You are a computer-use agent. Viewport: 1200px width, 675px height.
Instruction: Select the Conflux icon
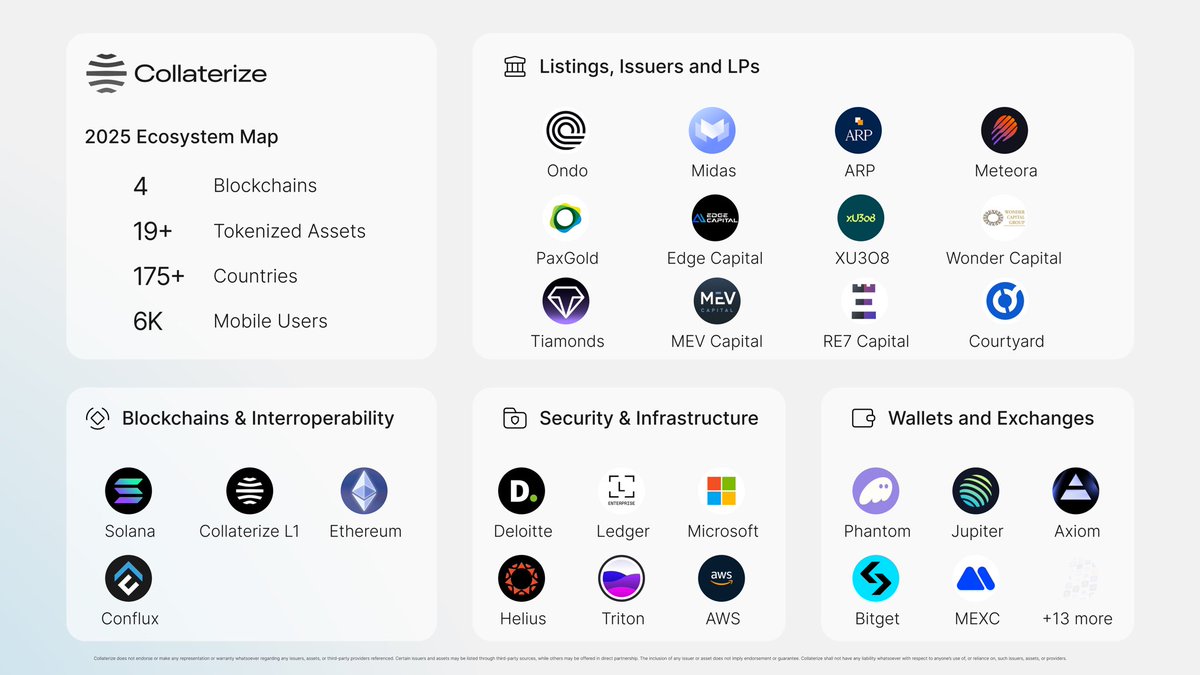pyautogui.click(x=129, y=579)
